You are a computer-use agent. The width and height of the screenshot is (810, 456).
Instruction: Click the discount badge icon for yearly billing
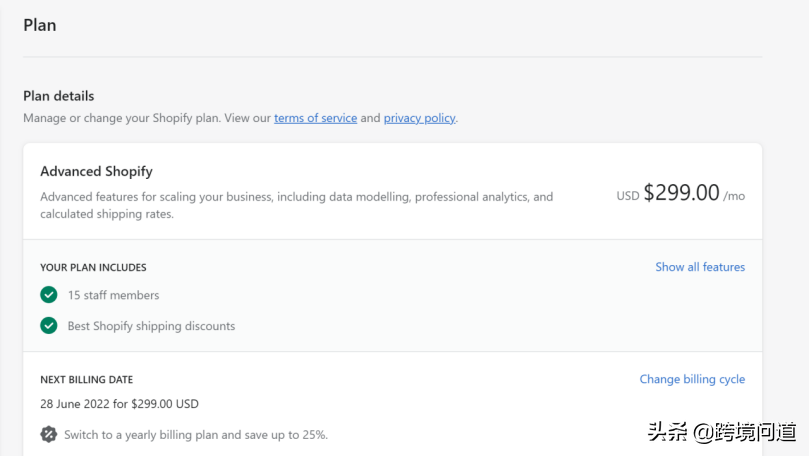[48, 435]
